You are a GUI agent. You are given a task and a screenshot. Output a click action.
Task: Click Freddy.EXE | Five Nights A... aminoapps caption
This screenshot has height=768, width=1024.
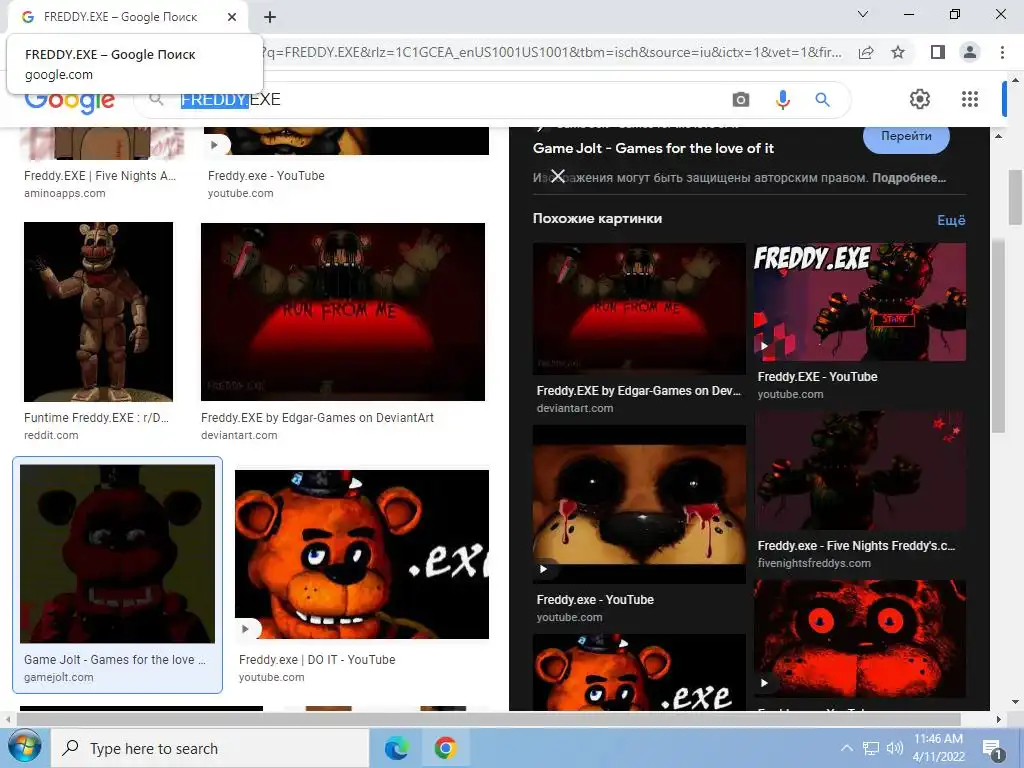coord(100,176)
